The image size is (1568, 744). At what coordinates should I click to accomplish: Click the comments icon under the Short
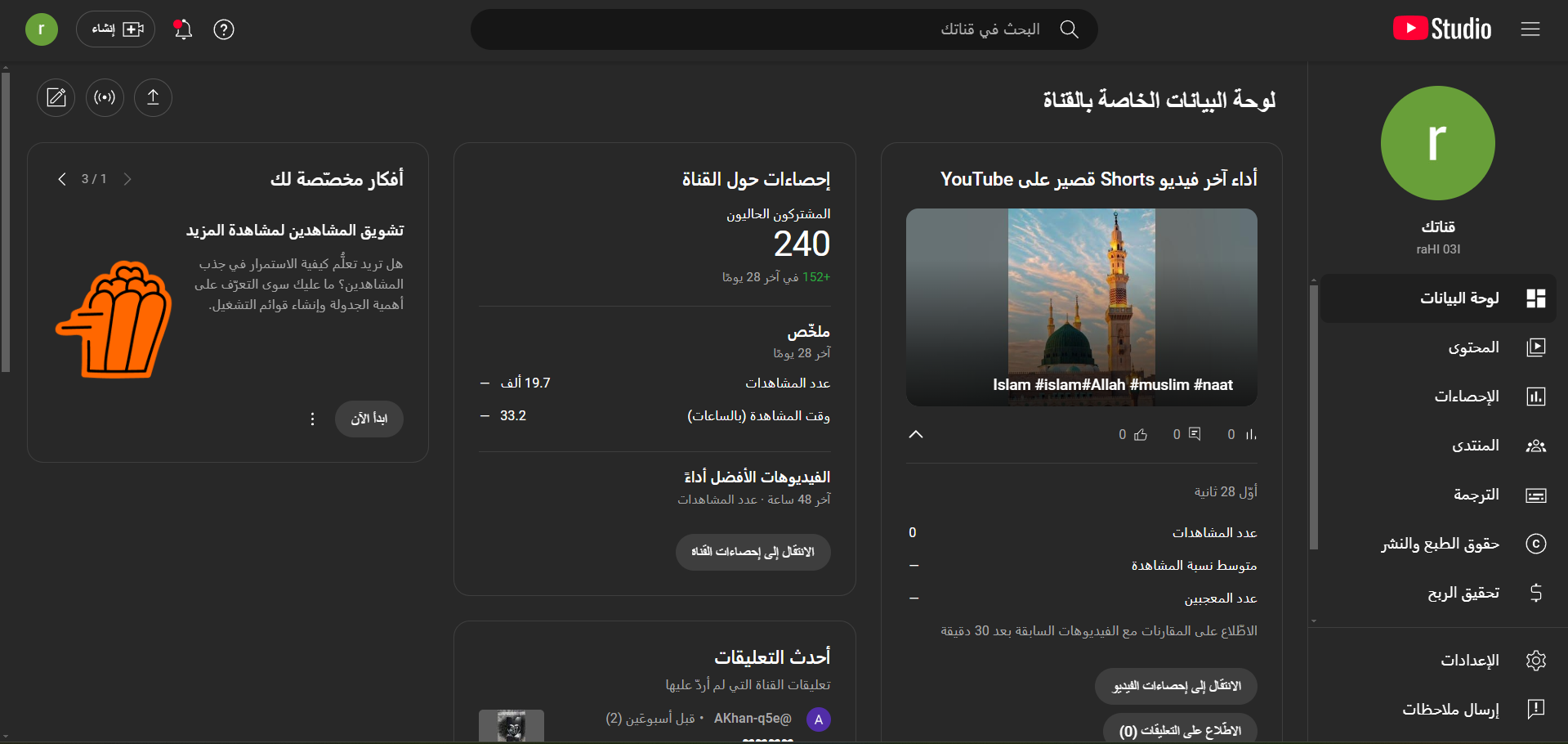(x=1195, y=434)
